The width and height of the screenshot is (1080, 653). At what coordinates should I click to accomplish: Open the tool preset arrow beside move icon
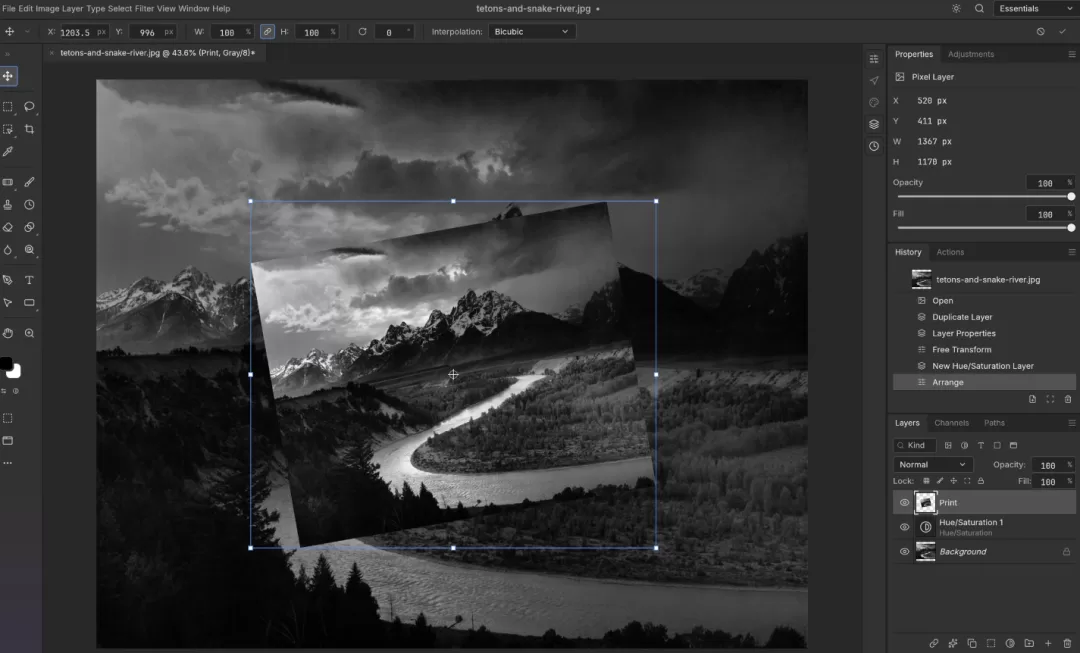click(28, 32)
